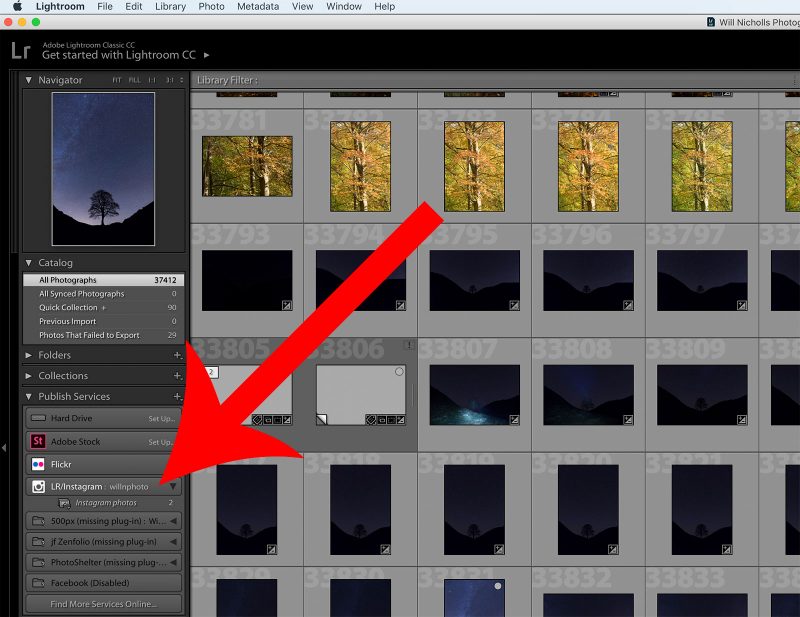Image resolution: width=800 pixels, height=617 pixels.
Task: Click the jf Zenfolio folder icon
Action: [x=38, y=541]
